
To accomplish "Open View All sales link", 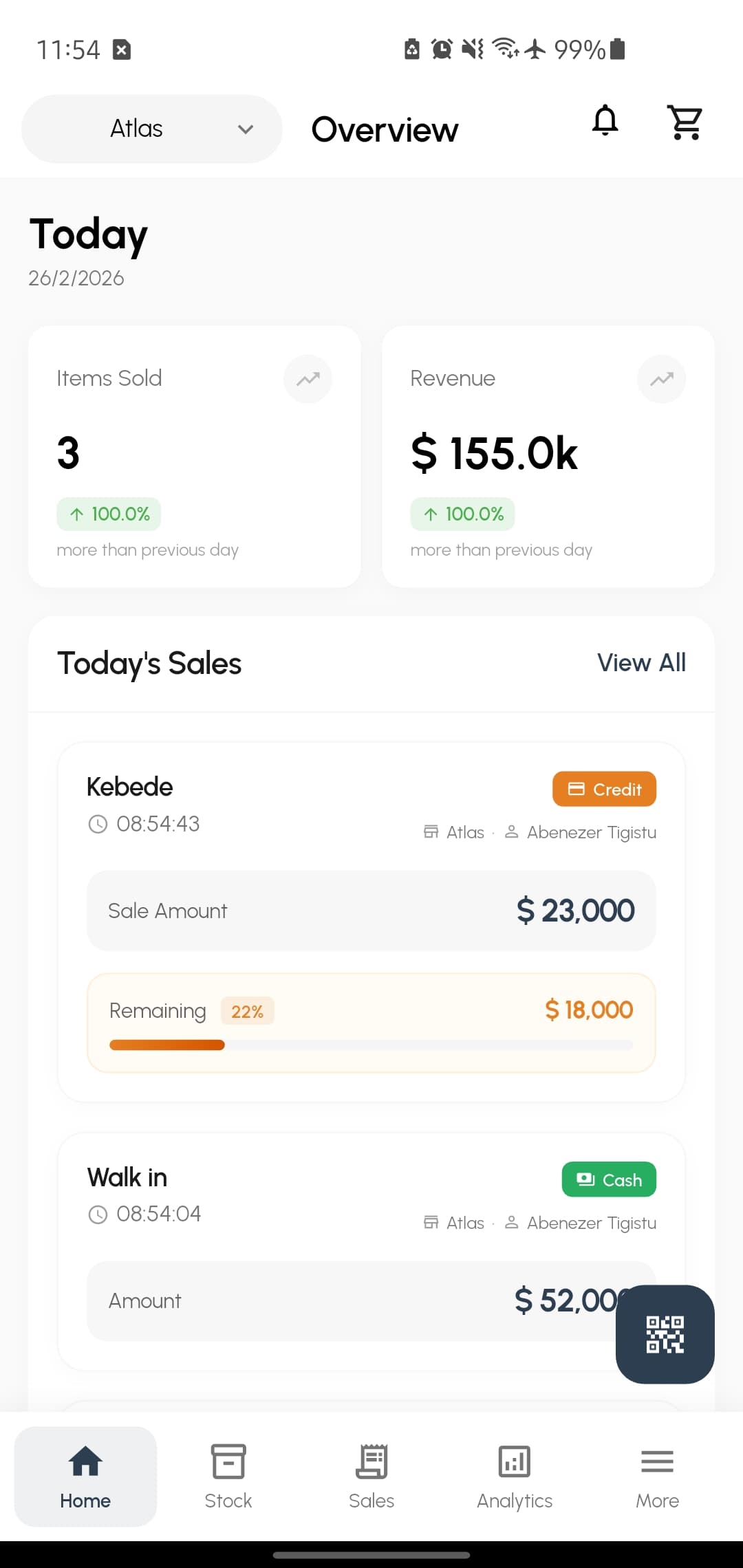I will tap(641, 662).
